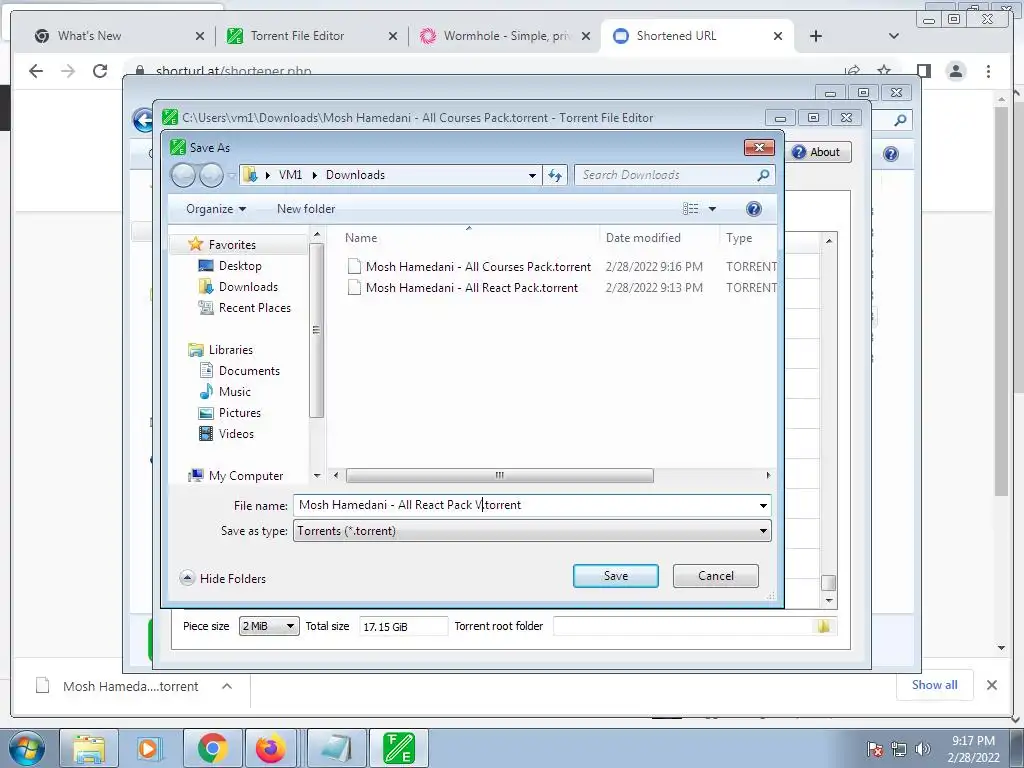Click the Forward arrow in Save As dialog
The width and height of the screenshot is (1024, 768).
click(211, 175)
